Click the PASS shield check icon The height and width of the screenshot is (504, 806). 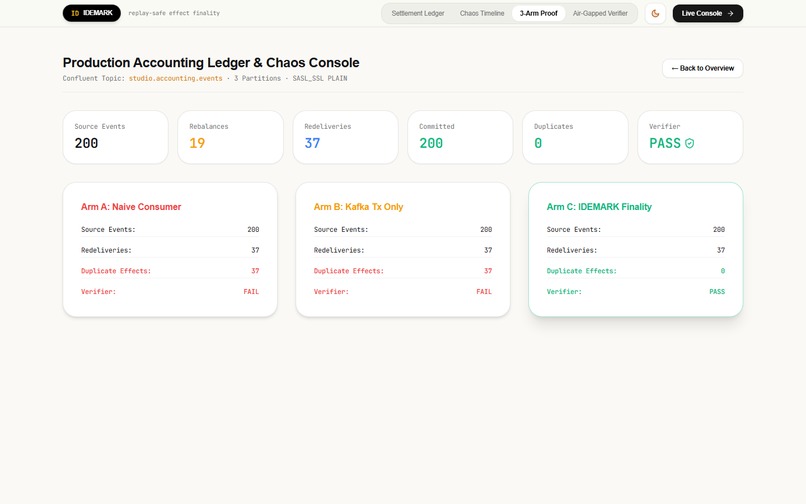[689, 143]
